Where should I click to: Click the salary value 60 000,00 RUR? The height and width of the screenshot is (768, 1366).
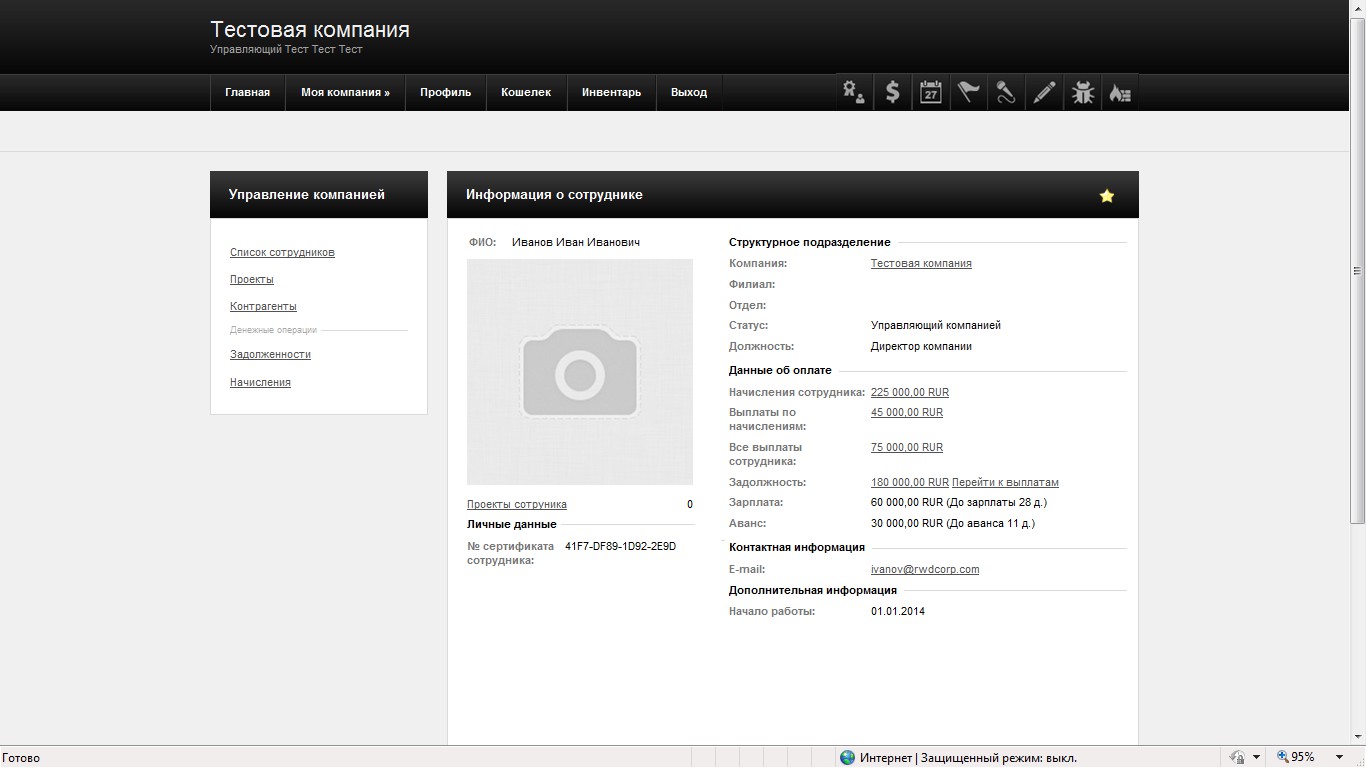(x=907, y=502)
